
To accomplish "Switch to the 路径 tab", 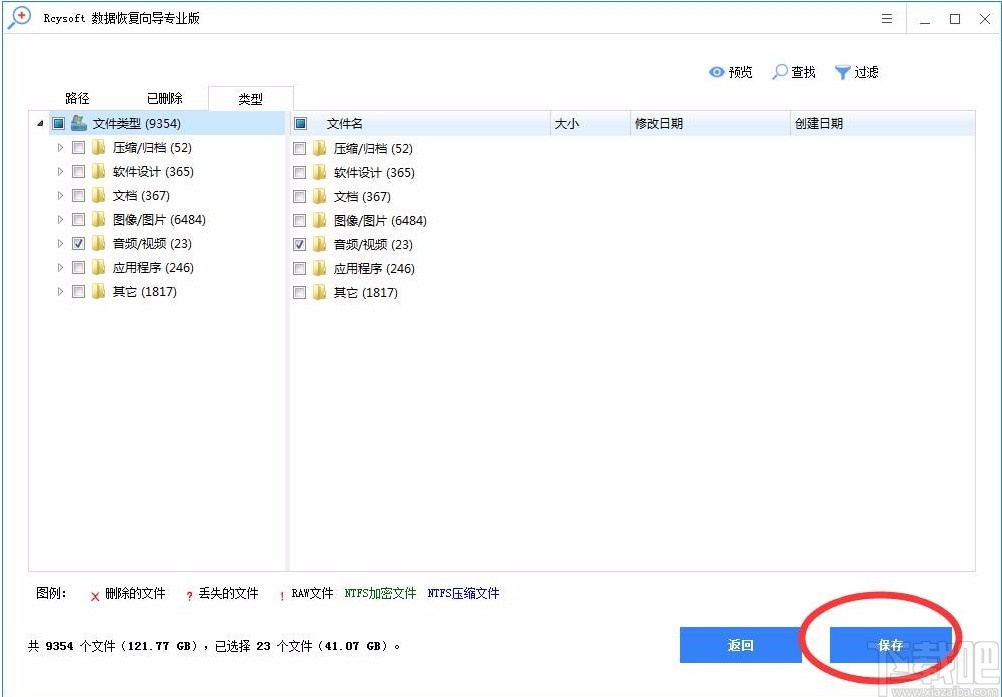I will pyautogui.click(x=77, y=97).
